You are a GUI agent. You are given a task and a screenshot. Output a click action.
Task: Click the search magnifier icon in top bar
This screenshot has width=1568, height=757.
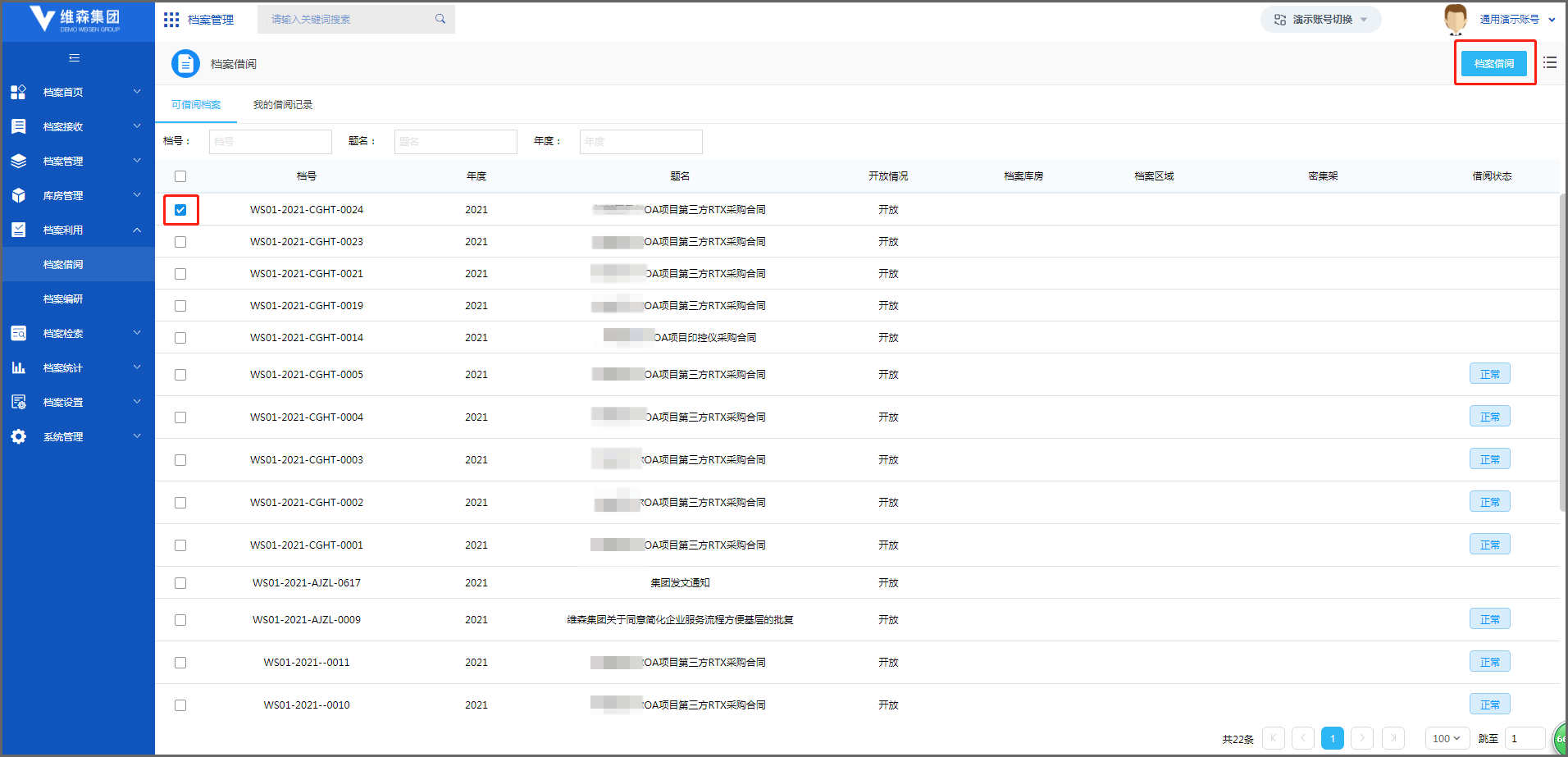(x=440, y=19)
